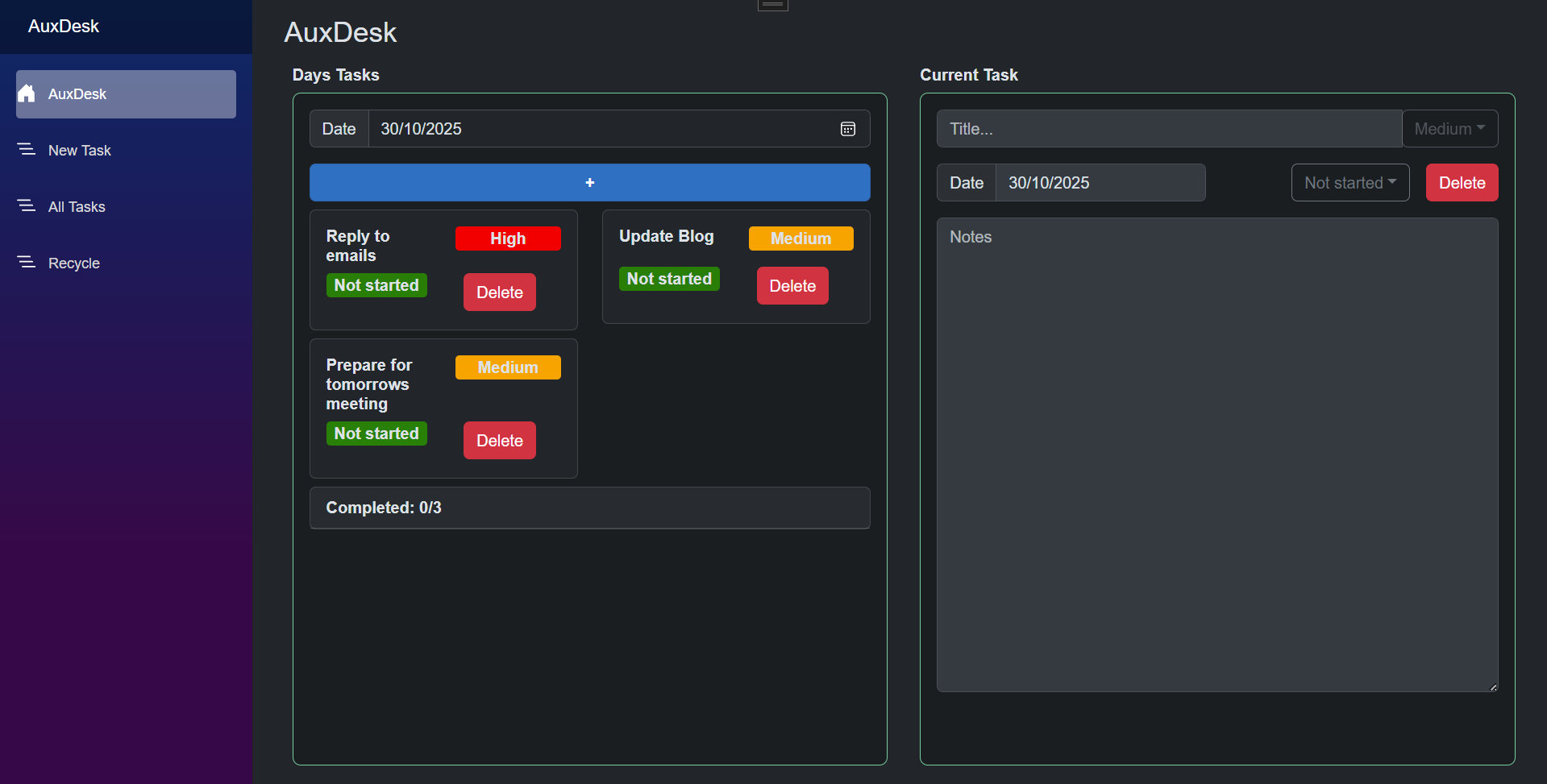This screenshot has width=1547, height=784.
Task: Click the Title input field in Current Task
Action: [x=1167, y=128]
